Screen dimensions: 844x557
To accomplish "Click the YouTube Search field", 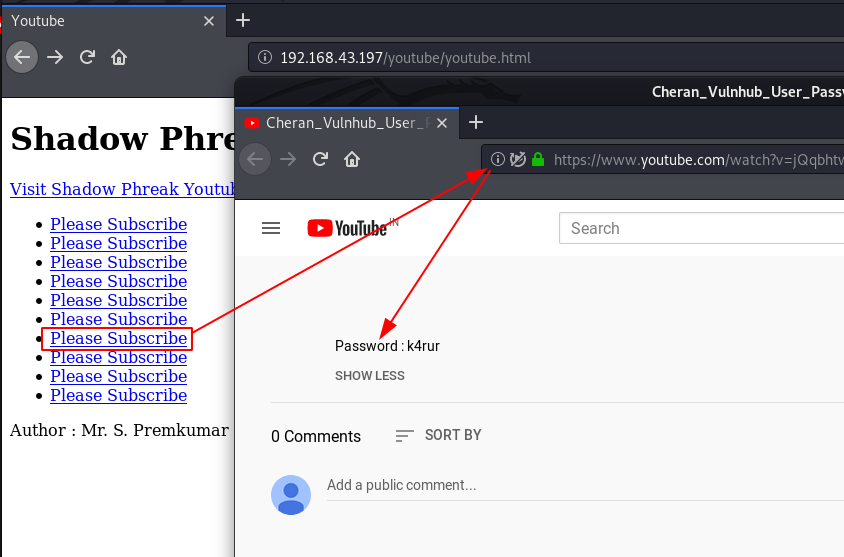I will [x=702, y=228].
